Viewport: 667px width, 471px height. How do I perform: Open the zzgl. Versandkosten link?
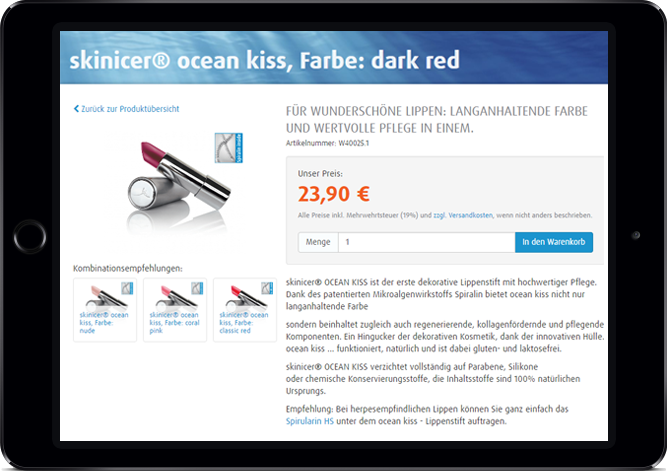pyautogui.click(x=463, y=215)
